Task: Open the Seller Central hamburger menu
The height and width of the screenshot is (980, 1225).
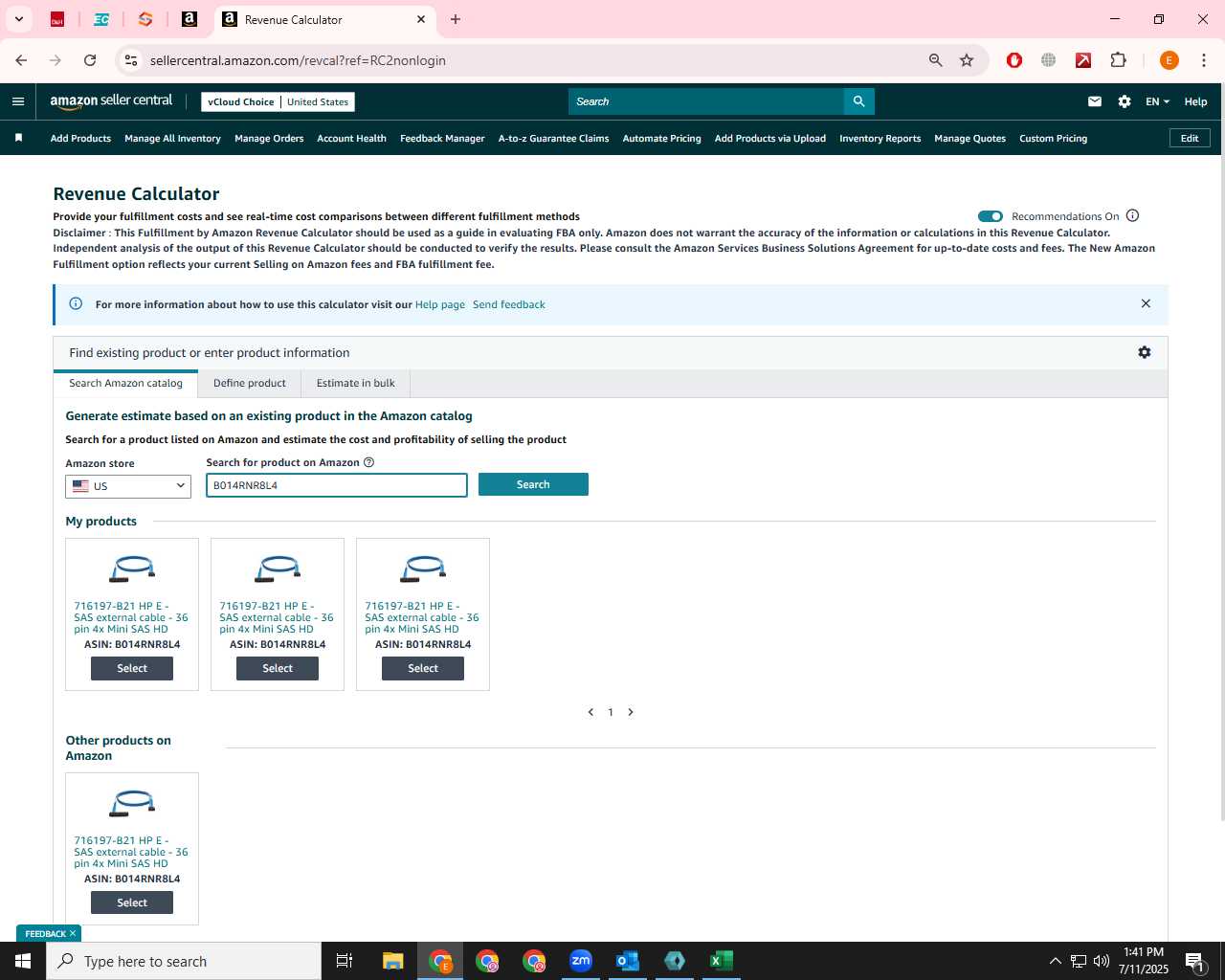Action: (18, 101)
